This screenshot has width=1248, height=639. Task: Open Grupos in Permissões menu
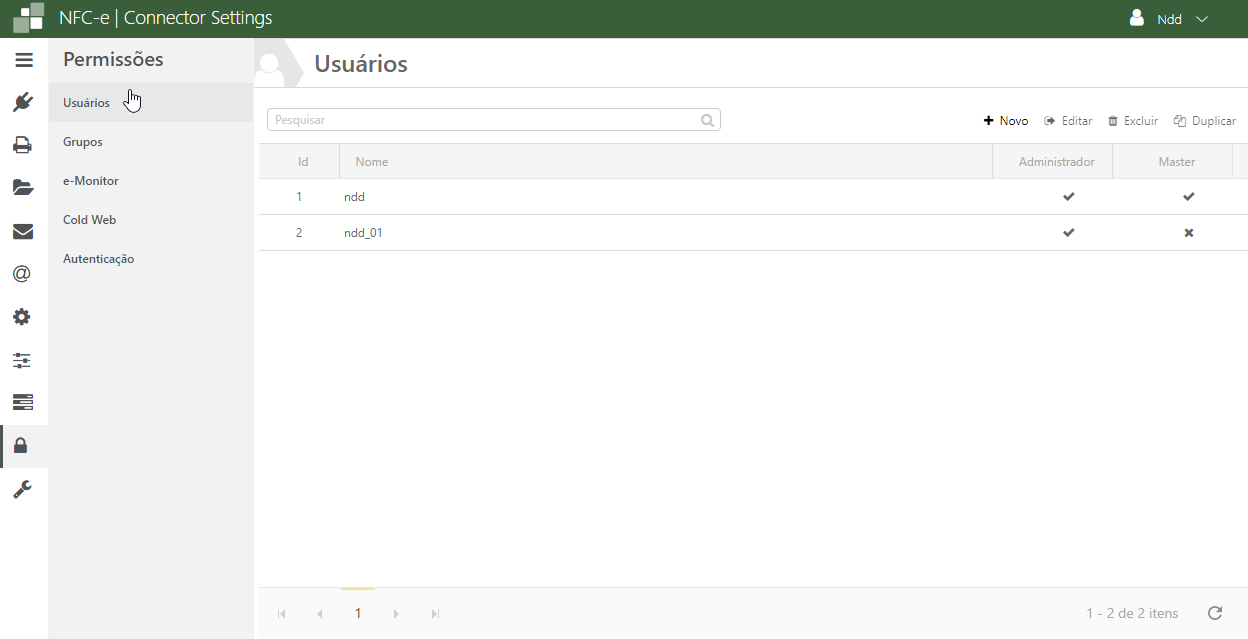coord(83,142)
